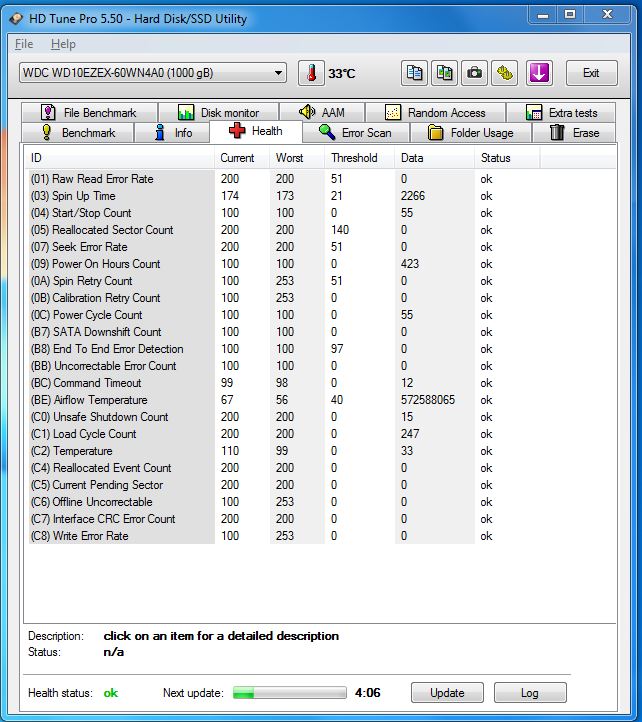Go to the Random Access tab
The height and width of the screenshot is (722, 642).
(x=435, y=113)
